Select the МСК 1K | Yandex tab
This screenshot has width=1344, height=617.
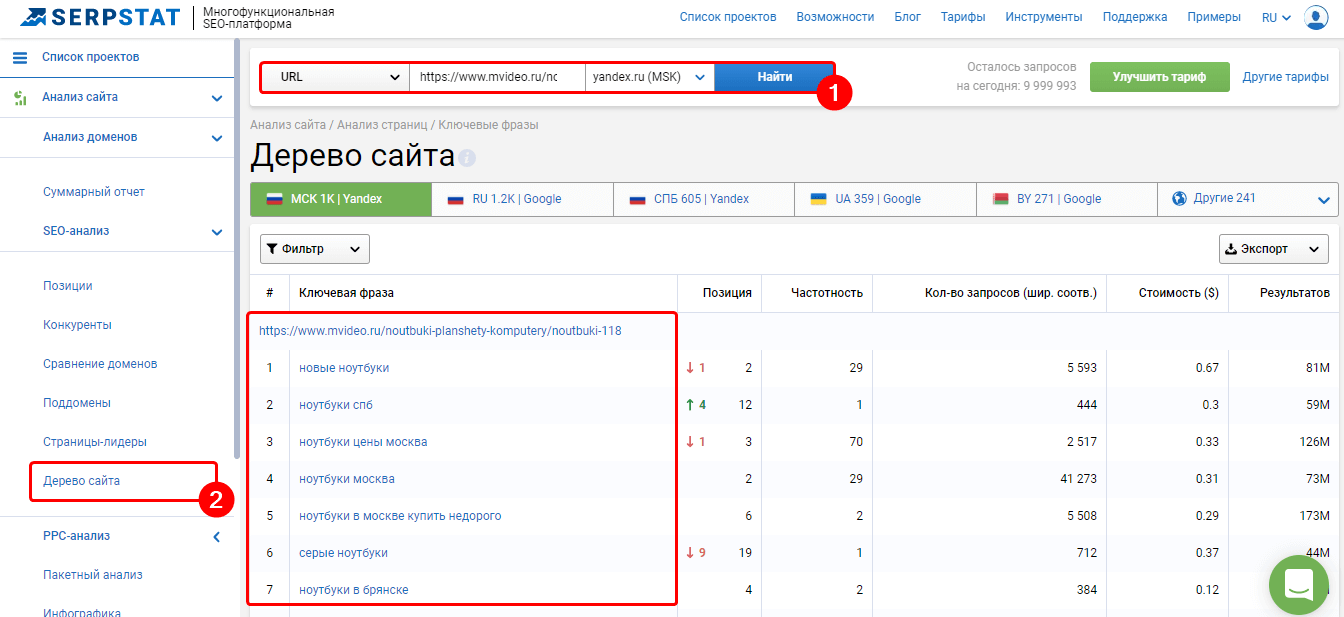click(x=341, y=199)
